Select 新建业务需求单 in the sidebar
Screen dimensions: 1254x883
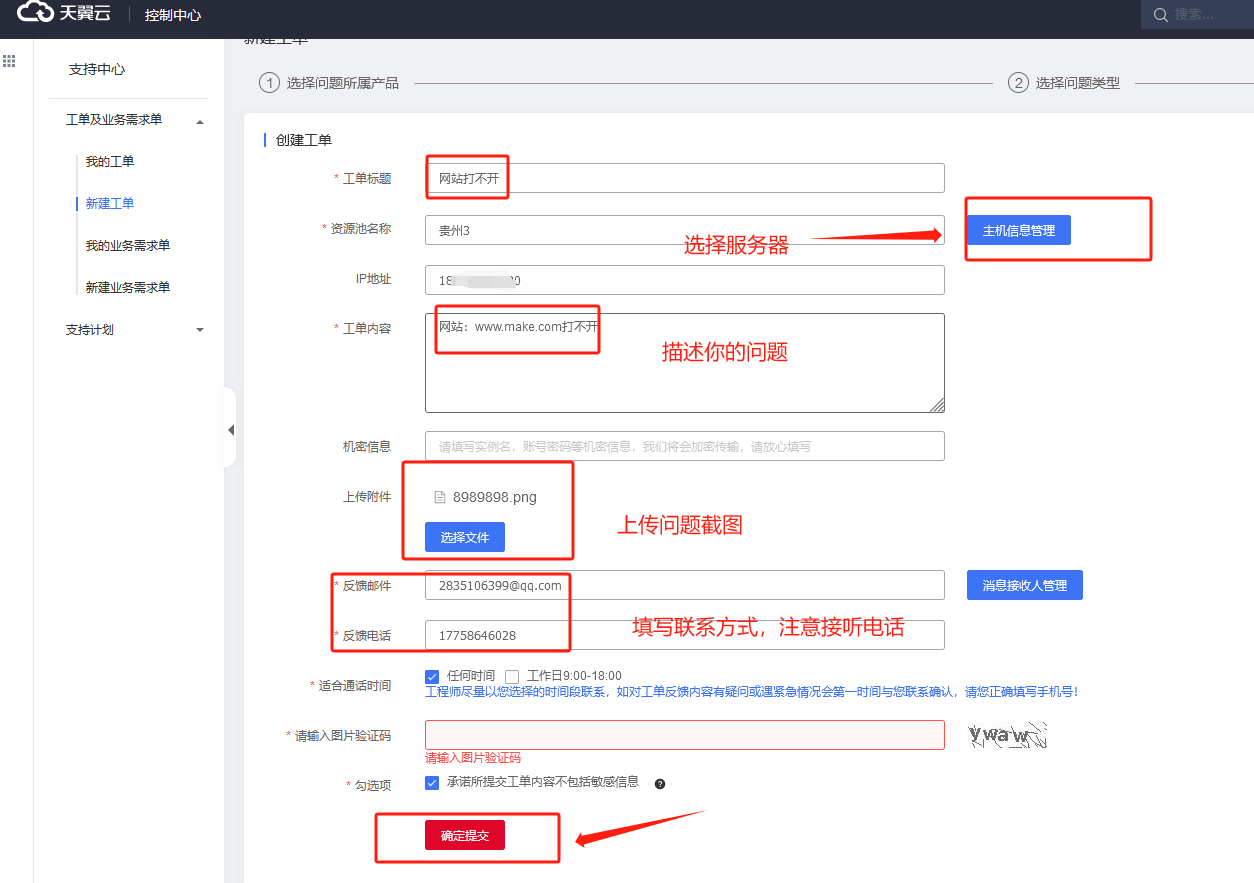pos(128,288)
